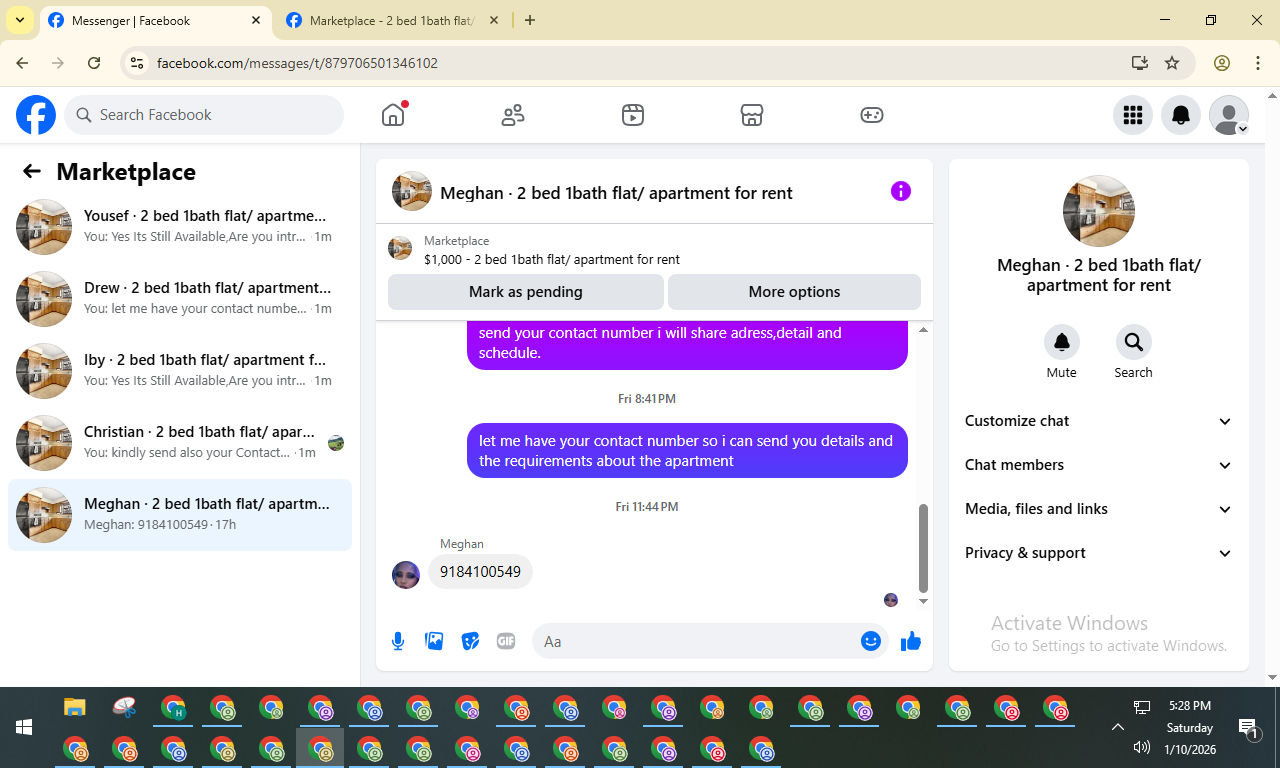Open Windows Start button
1280x768 pixels.
pos(24,727)
